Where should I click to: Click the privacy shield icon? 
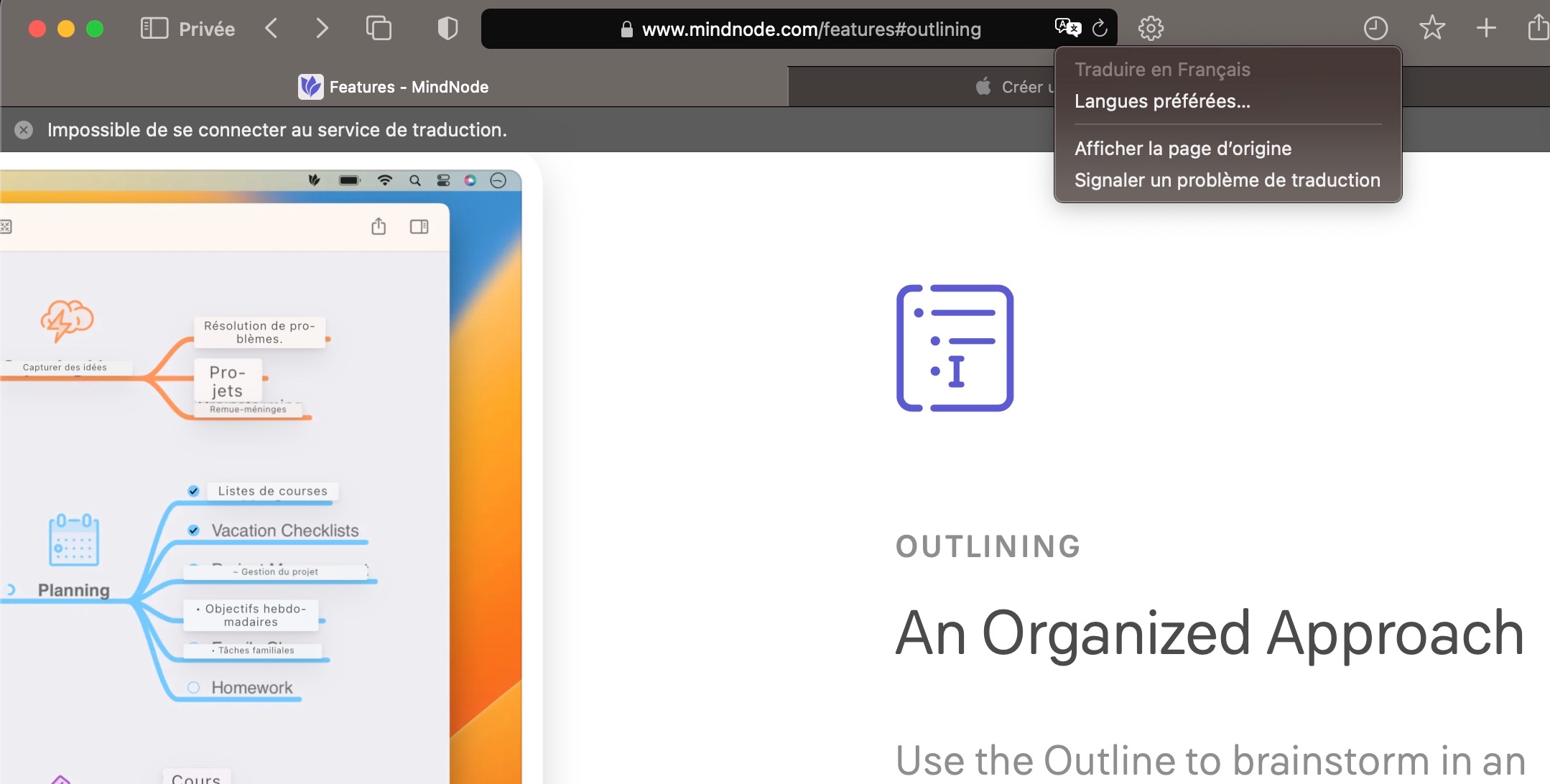[447, 29]
